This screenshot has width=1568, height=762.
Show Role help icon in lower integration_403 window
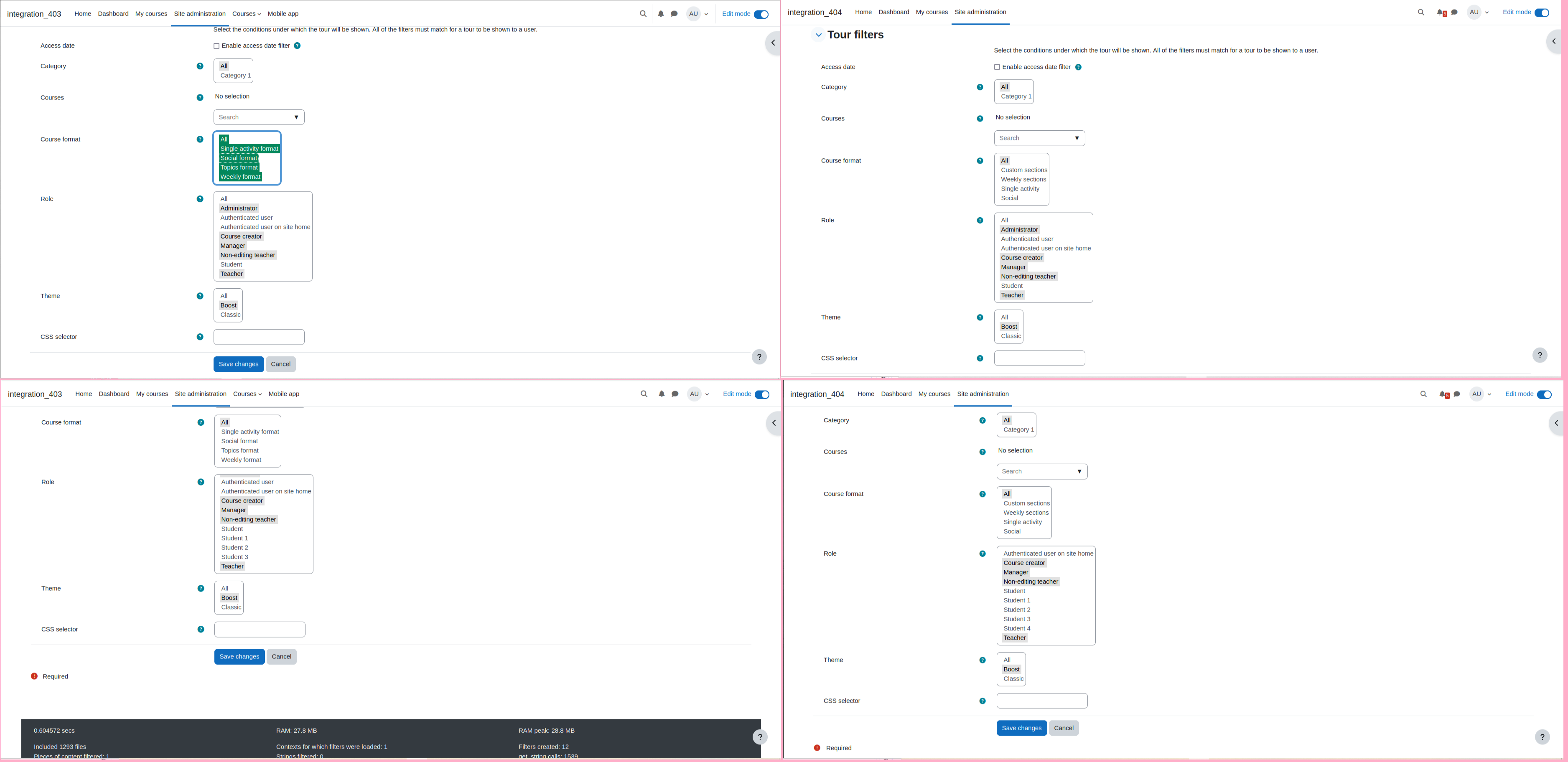tap(201, 482)
